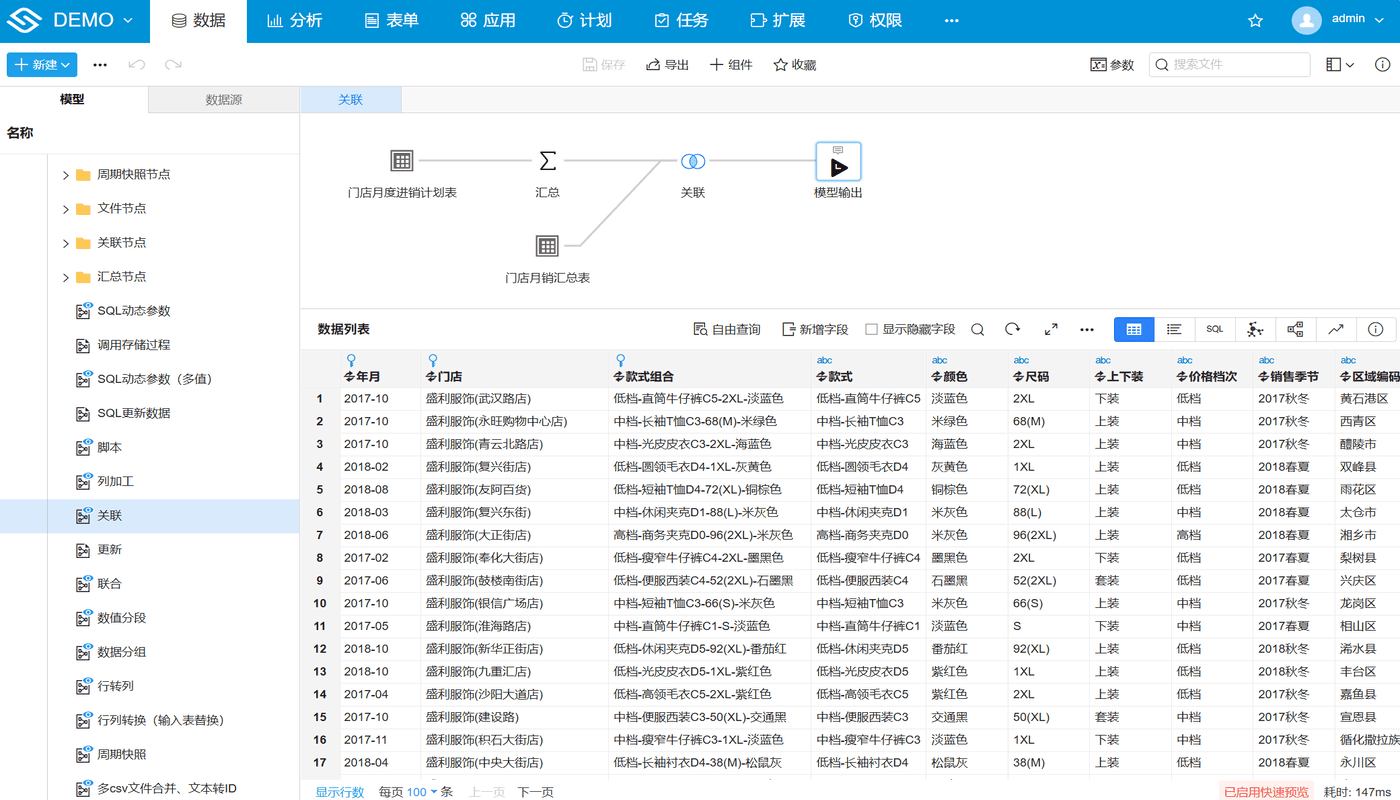Open the 分析 menu in top navigation
This screenshot has width=1400, height=800.
(294, 20)
